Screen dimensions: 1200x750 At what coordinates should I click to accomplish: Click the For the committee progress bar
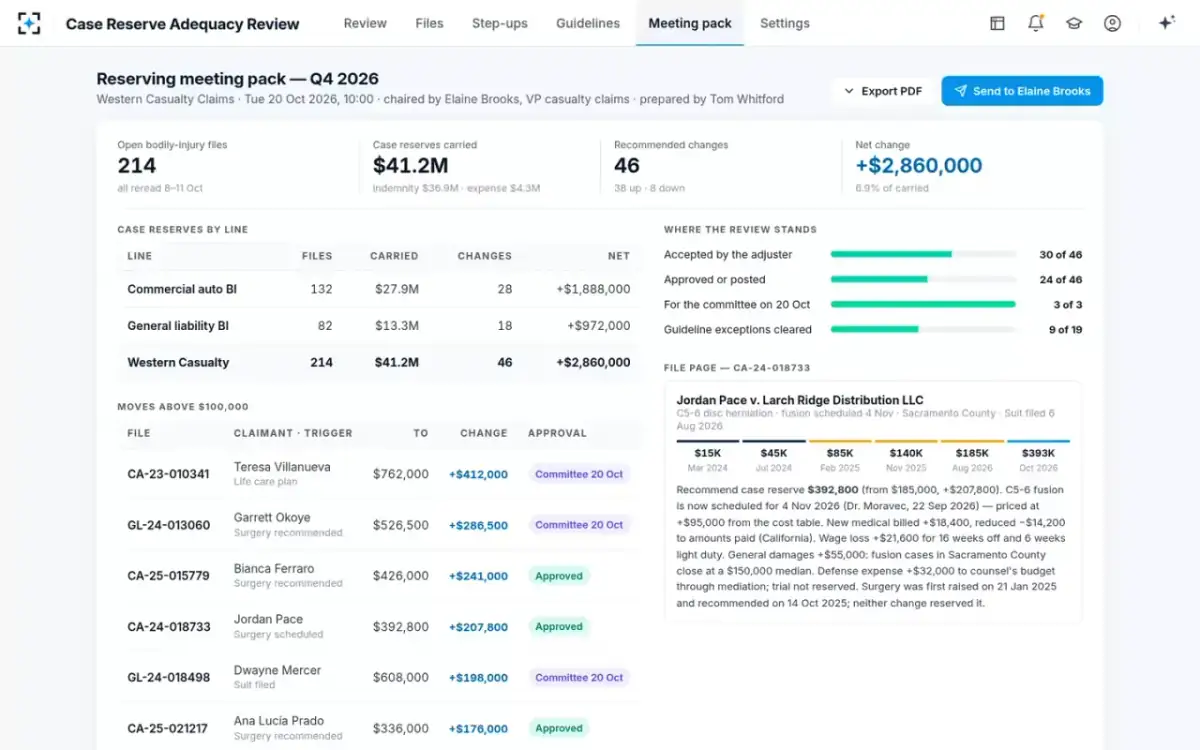click(x=923, y=304)
